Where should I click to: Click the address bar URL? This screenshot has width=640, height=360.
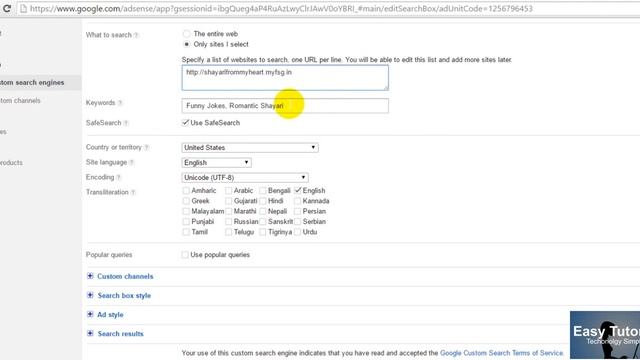[281, 9]
